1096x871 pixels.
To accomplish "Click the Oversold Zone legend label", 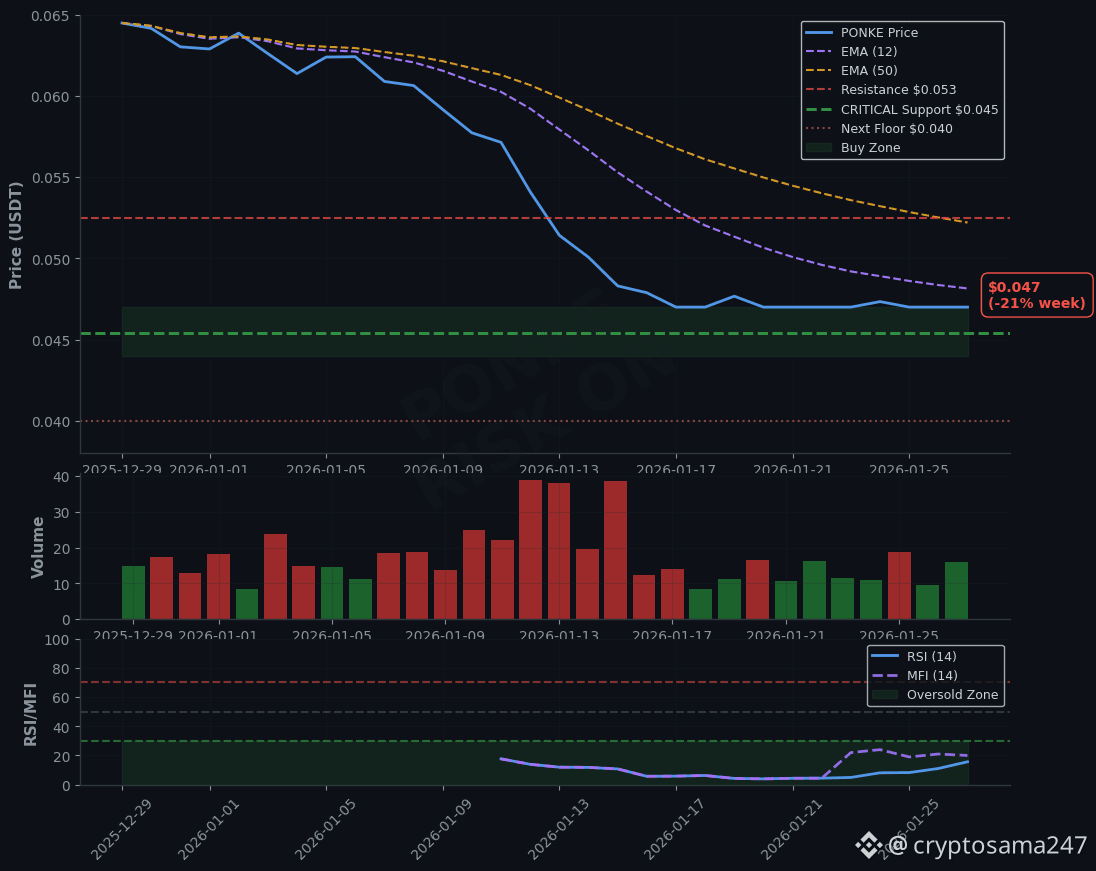I will pyautogui.click(x=953, y=695).
